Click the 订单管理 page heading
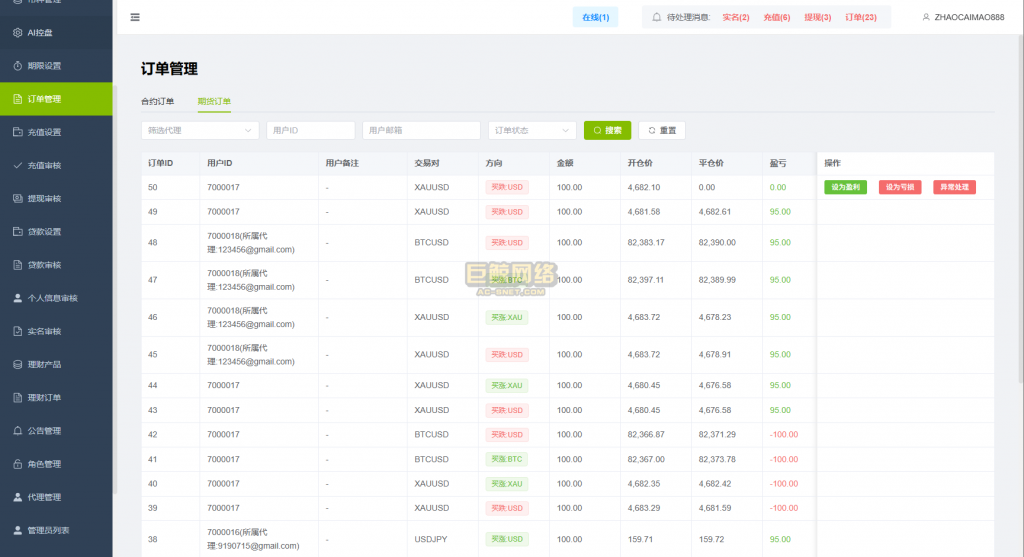The image size is (1024, 557). click(169, 69)
